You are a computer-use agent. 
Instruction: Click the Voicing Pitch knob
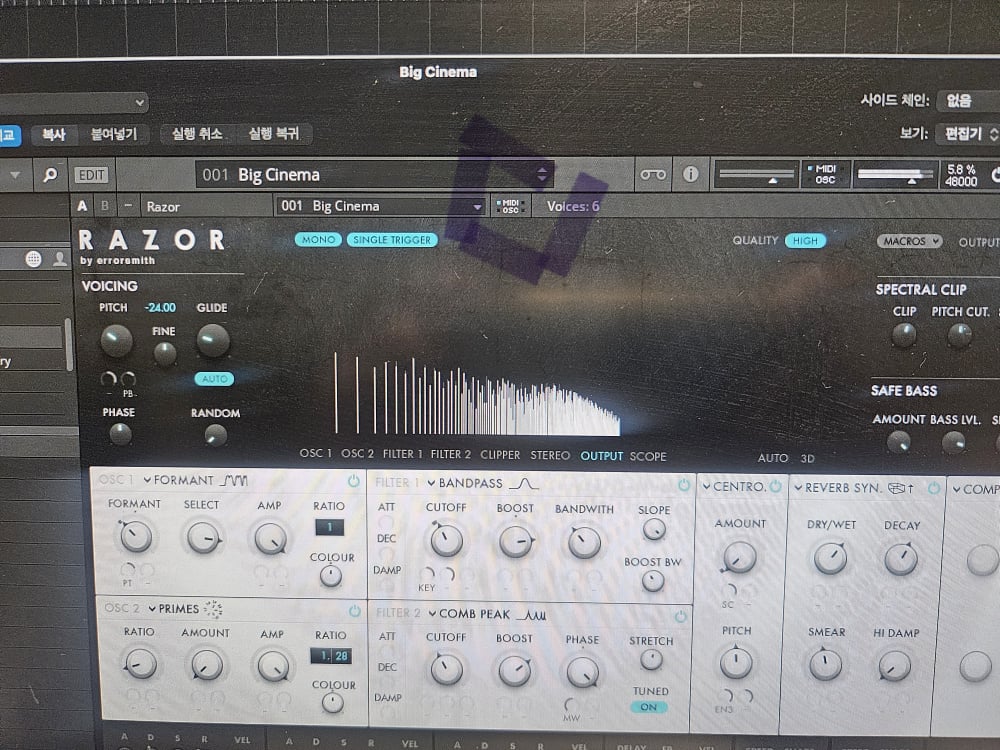pos(117,340)
